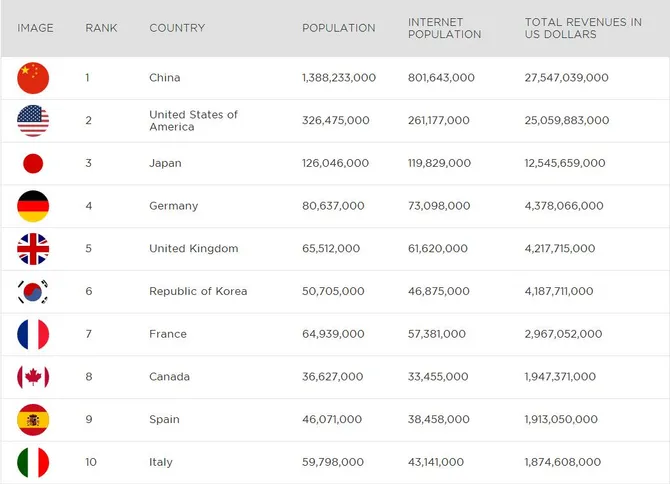
Task: Click the France flag icon
Action: tap(33, 334)
